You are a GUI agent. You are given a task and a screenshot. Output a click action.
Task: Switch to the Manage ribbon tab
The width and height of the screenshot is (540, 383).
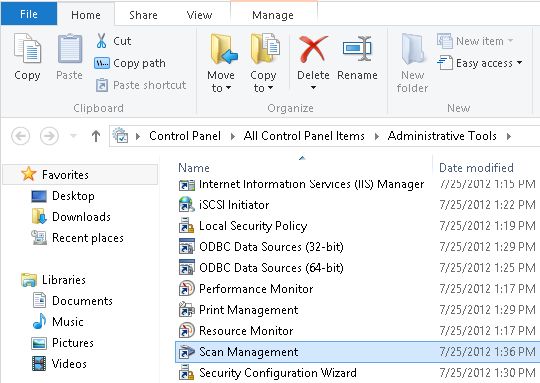[x=273, y=15]
